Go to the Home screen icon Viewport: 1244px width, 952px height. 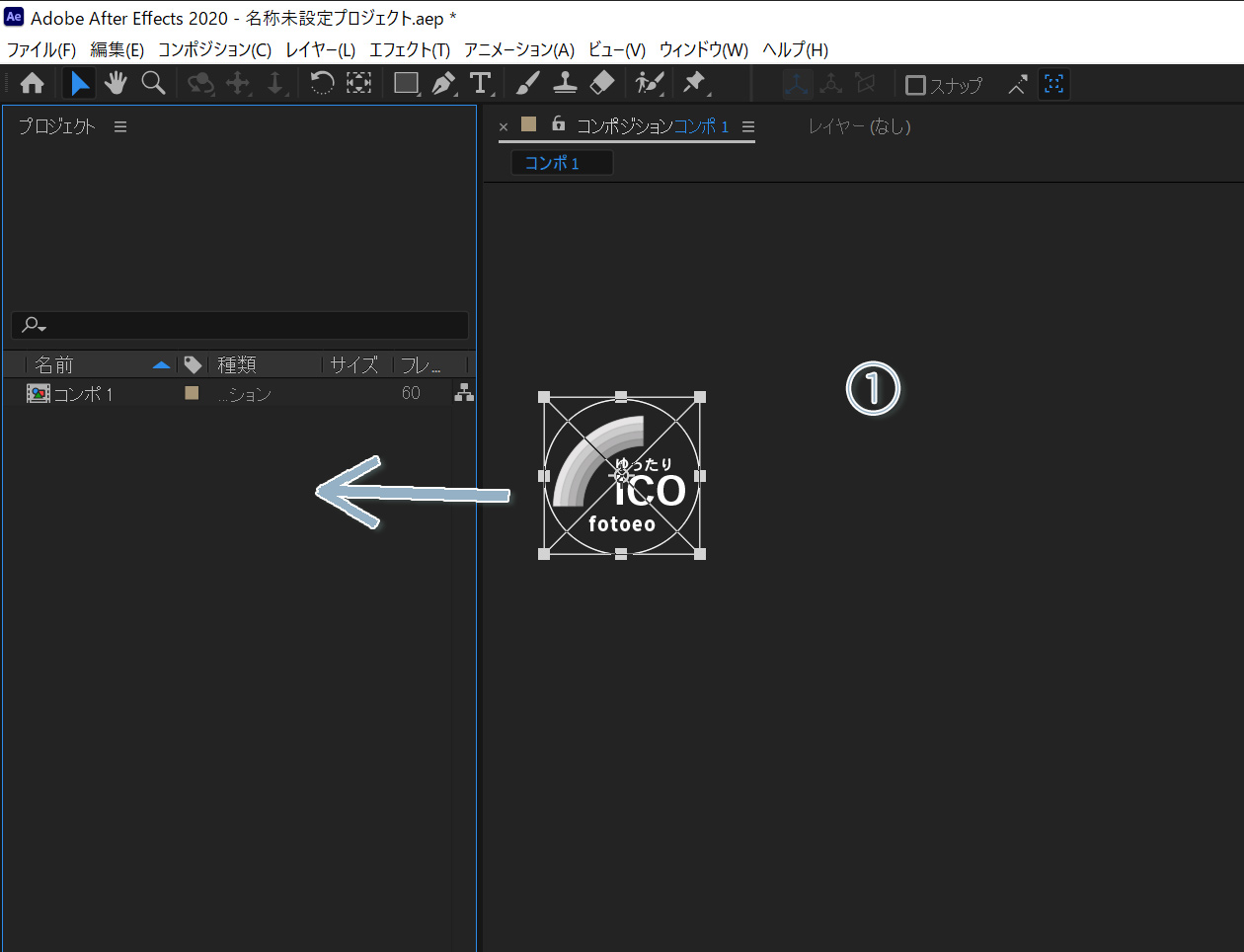coord(32,84)
